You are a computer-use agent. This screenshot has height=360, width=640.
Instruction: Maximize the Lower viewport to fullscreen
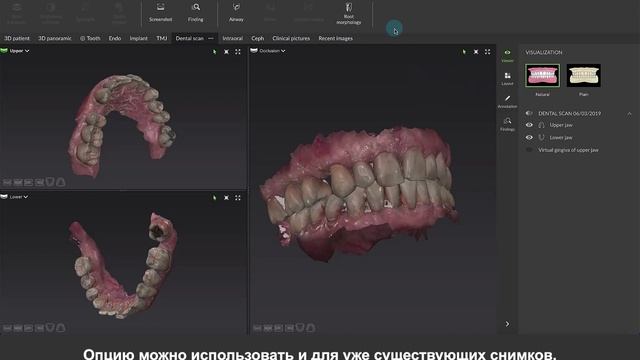tap(238, 198)
